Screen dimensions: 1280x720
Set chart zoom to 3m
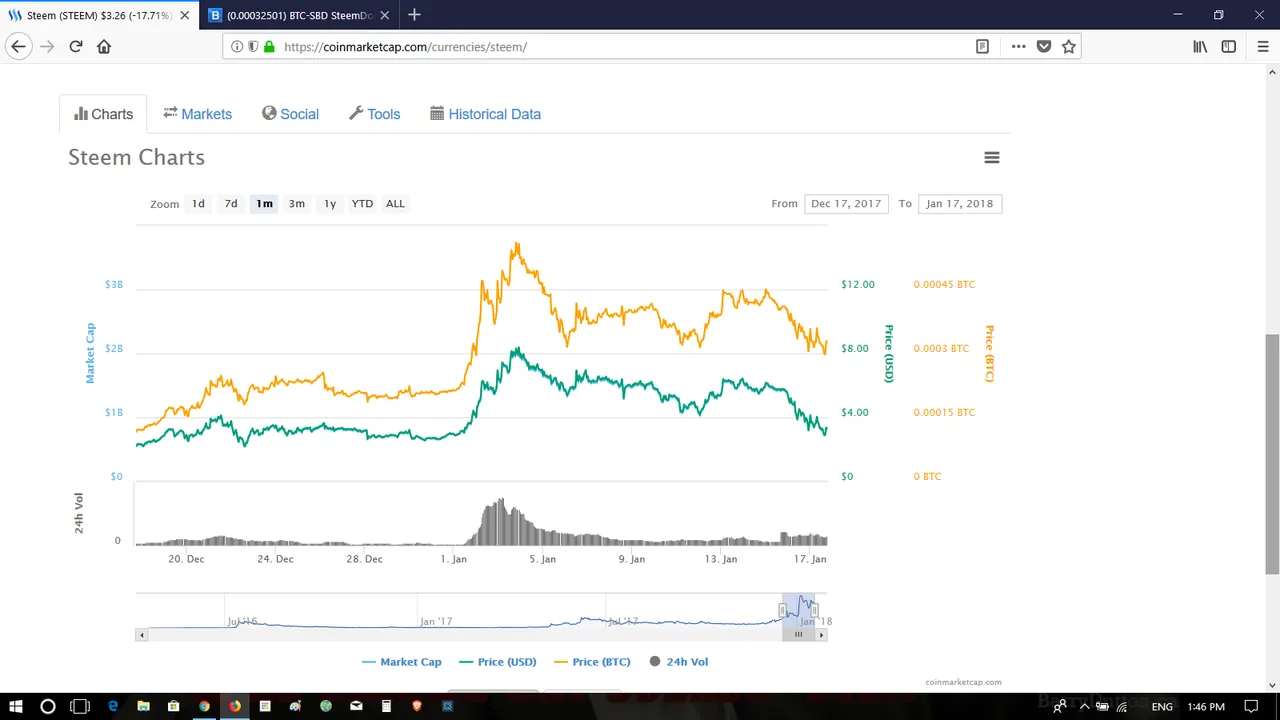point(297,203)
